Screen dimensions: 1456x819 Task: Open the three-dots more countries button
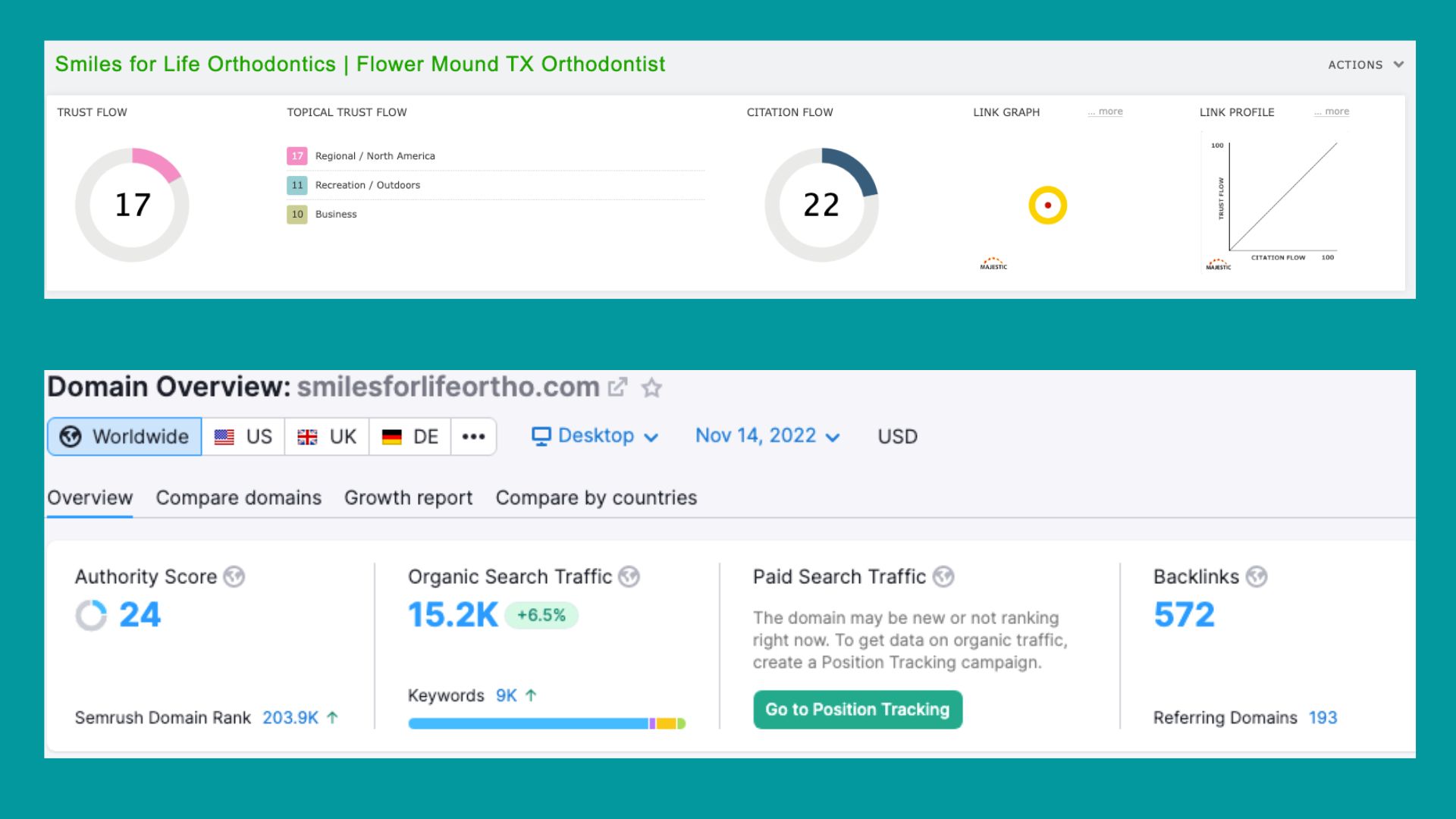[473, 437]
